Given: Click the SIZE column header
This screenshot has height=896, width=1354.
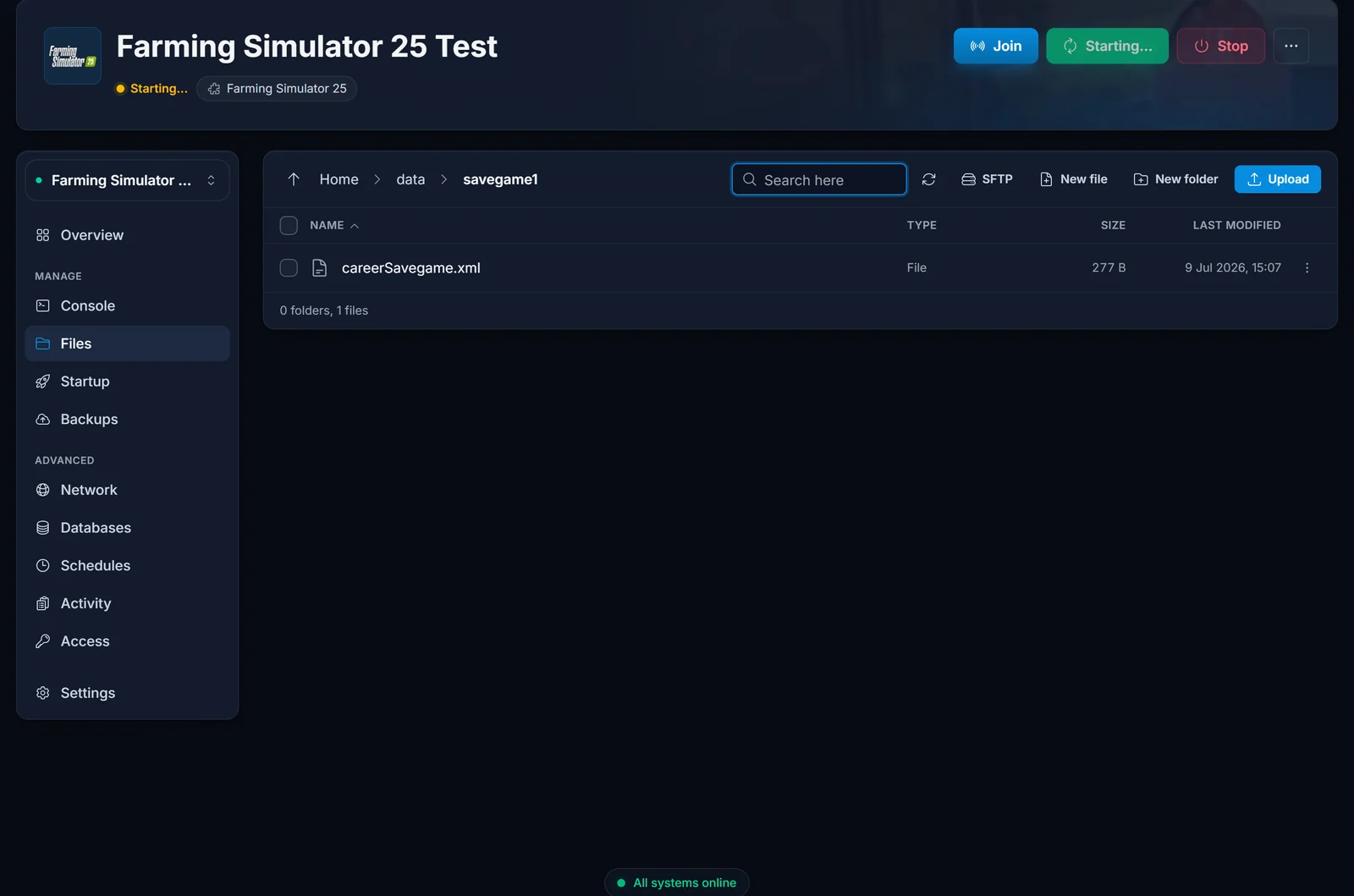Looking at the screenshot, I should (x=1113, y=225).
